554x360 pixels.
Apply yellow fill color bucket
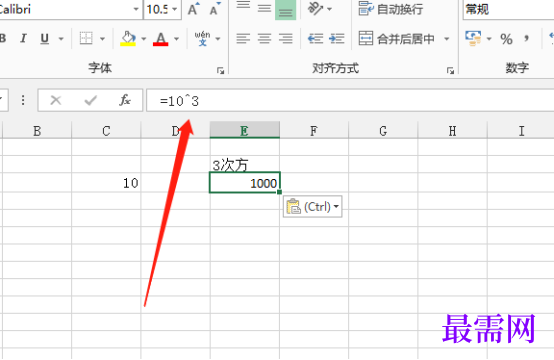coord(128,38)
